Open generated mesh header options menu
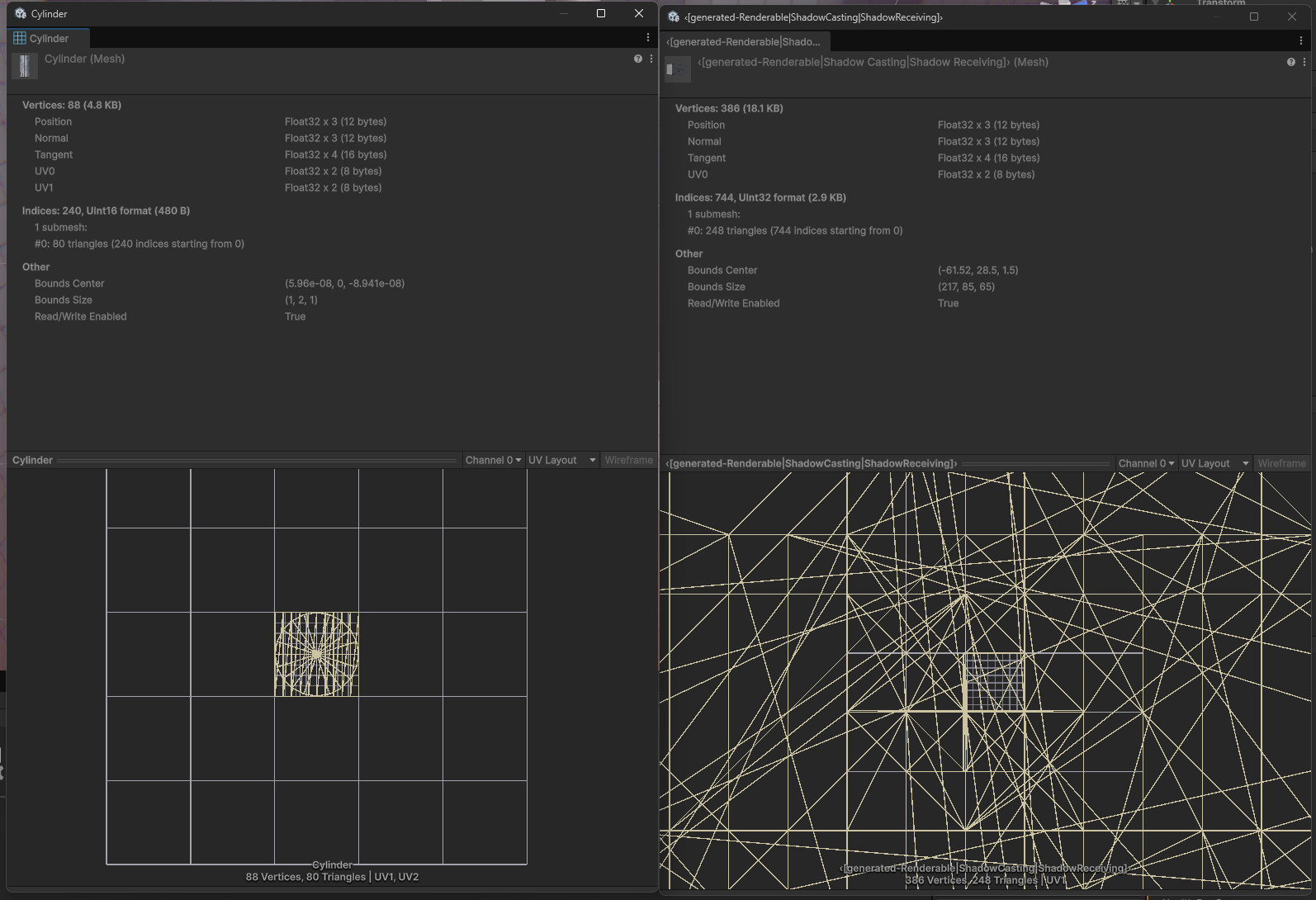This screenshot has height=900, width=1316. [x=1304, y=62]
